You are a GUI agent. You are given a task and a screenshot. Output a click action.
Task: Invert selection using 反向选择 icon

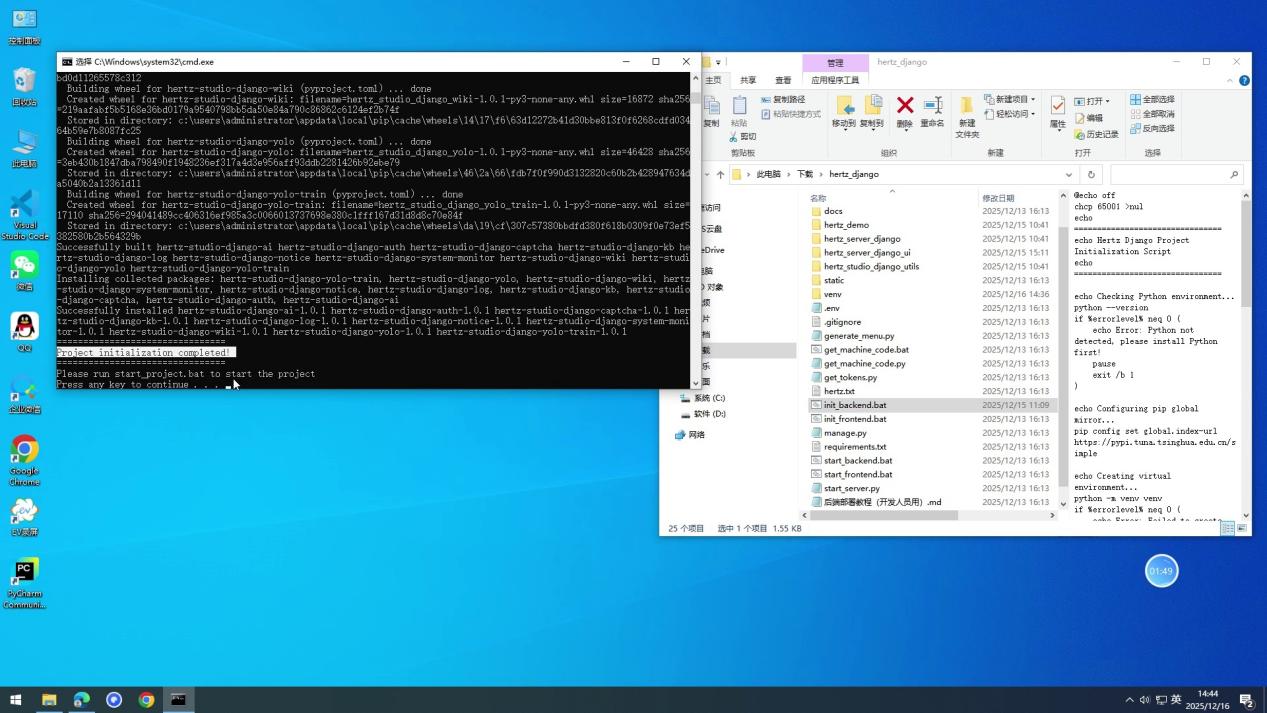[x=1155, y=131]
